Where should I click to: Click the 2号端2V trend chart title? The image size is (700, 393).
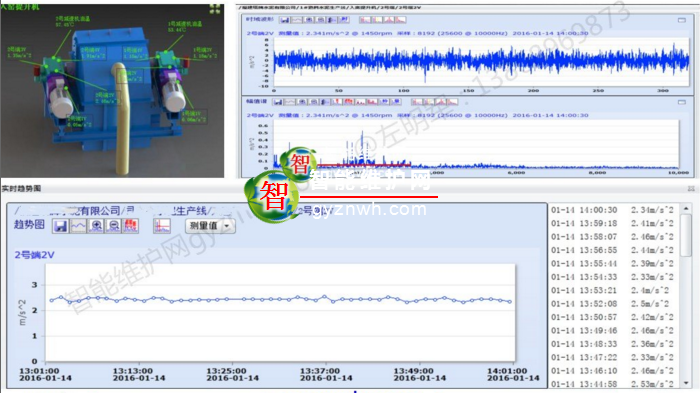point(34,255)
